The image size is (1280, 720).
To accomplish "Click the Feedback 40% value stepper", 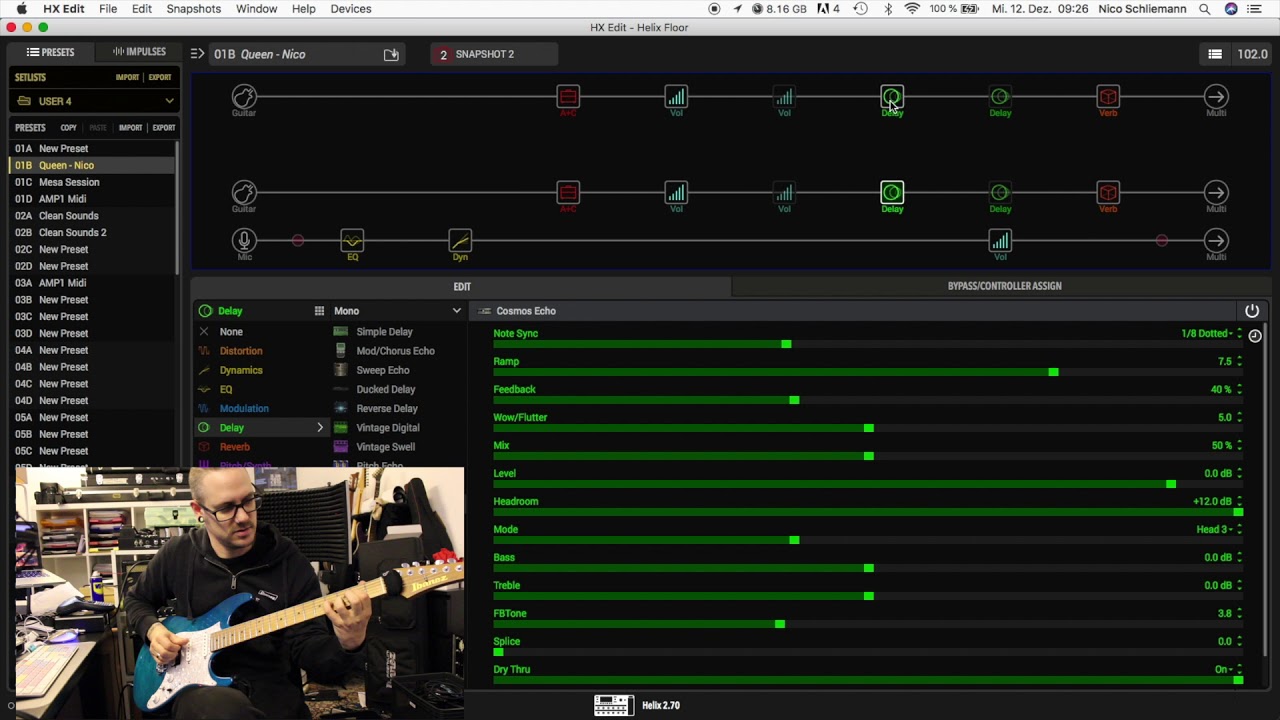I will click(x=1239, y=390).
